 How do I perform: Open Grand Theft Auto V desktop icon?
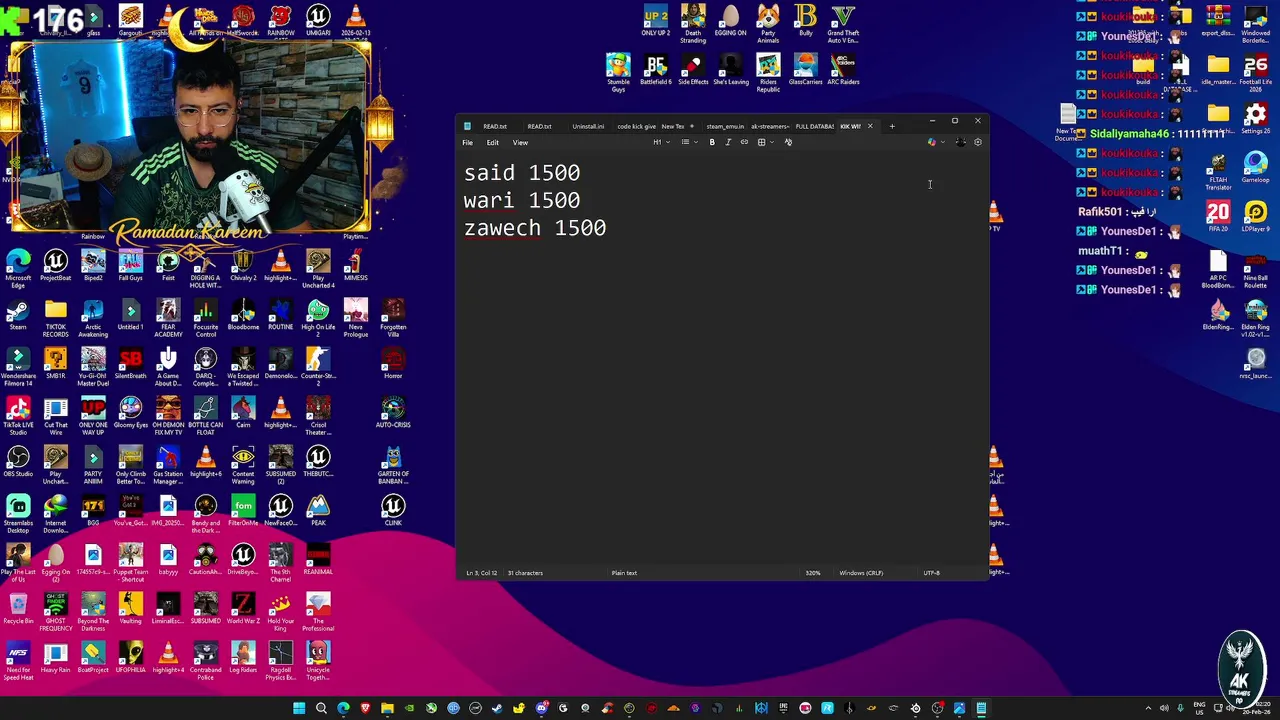[843, 23]
